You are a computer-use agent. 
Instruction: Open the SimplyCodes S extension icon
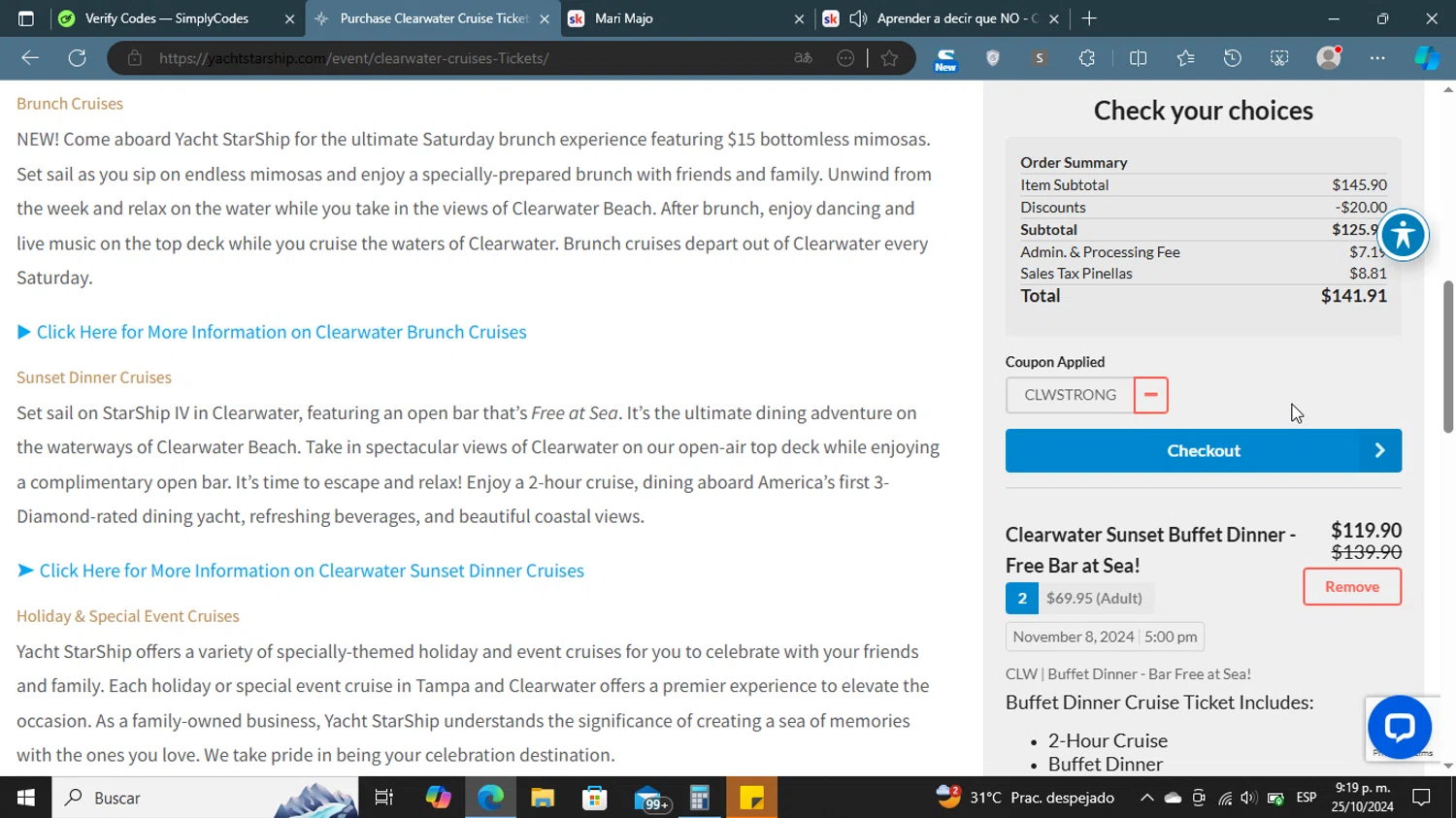coord(1040,58)
